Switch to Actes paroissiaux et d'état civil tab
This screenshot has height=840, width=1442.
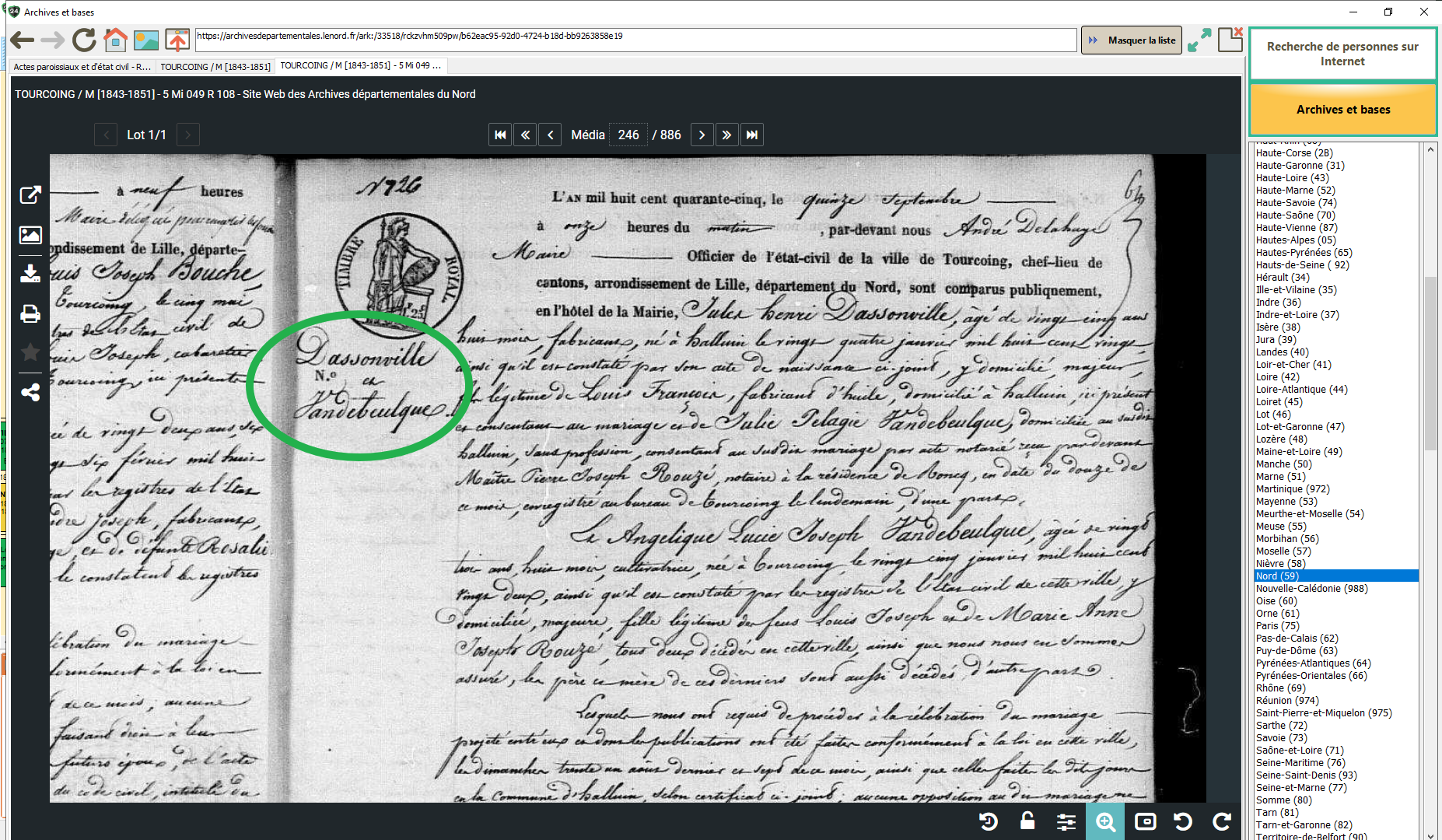tap(82, 66)
